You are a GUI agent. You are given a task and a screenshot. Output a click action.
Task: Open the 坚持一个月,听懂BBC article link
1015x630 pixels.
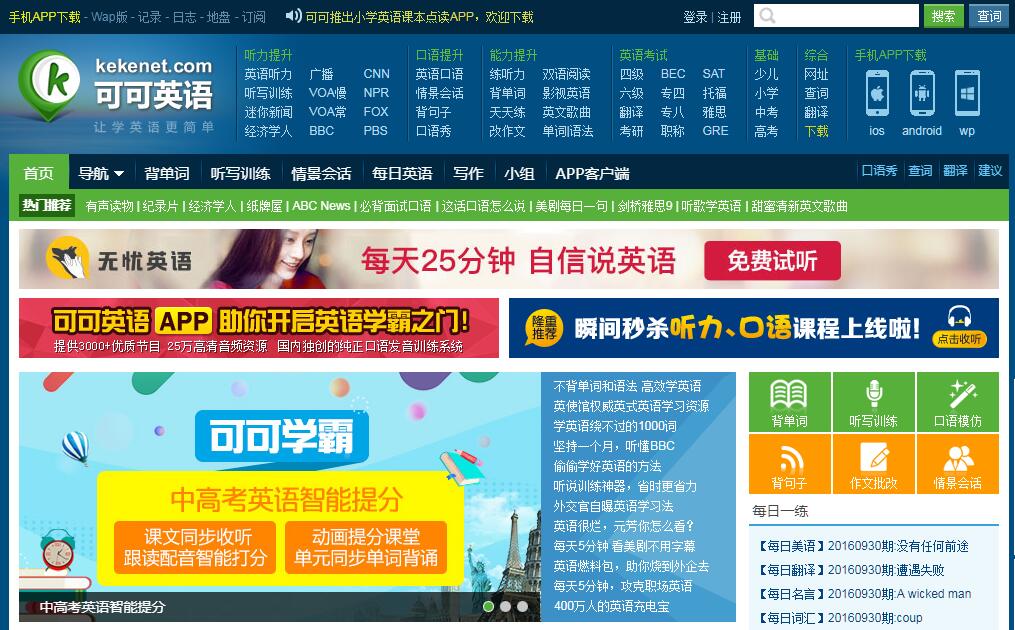[614, 446]
